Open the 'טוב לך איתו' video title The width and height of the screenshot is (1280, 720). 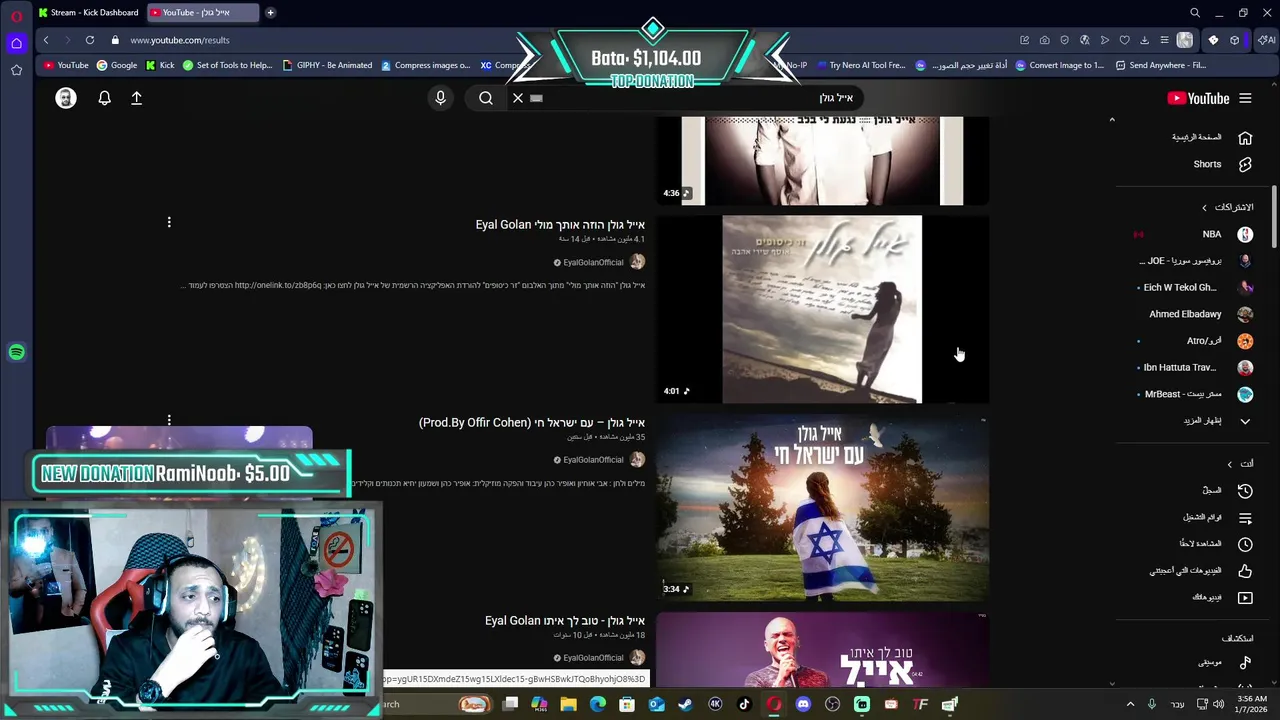click(565, 621)
